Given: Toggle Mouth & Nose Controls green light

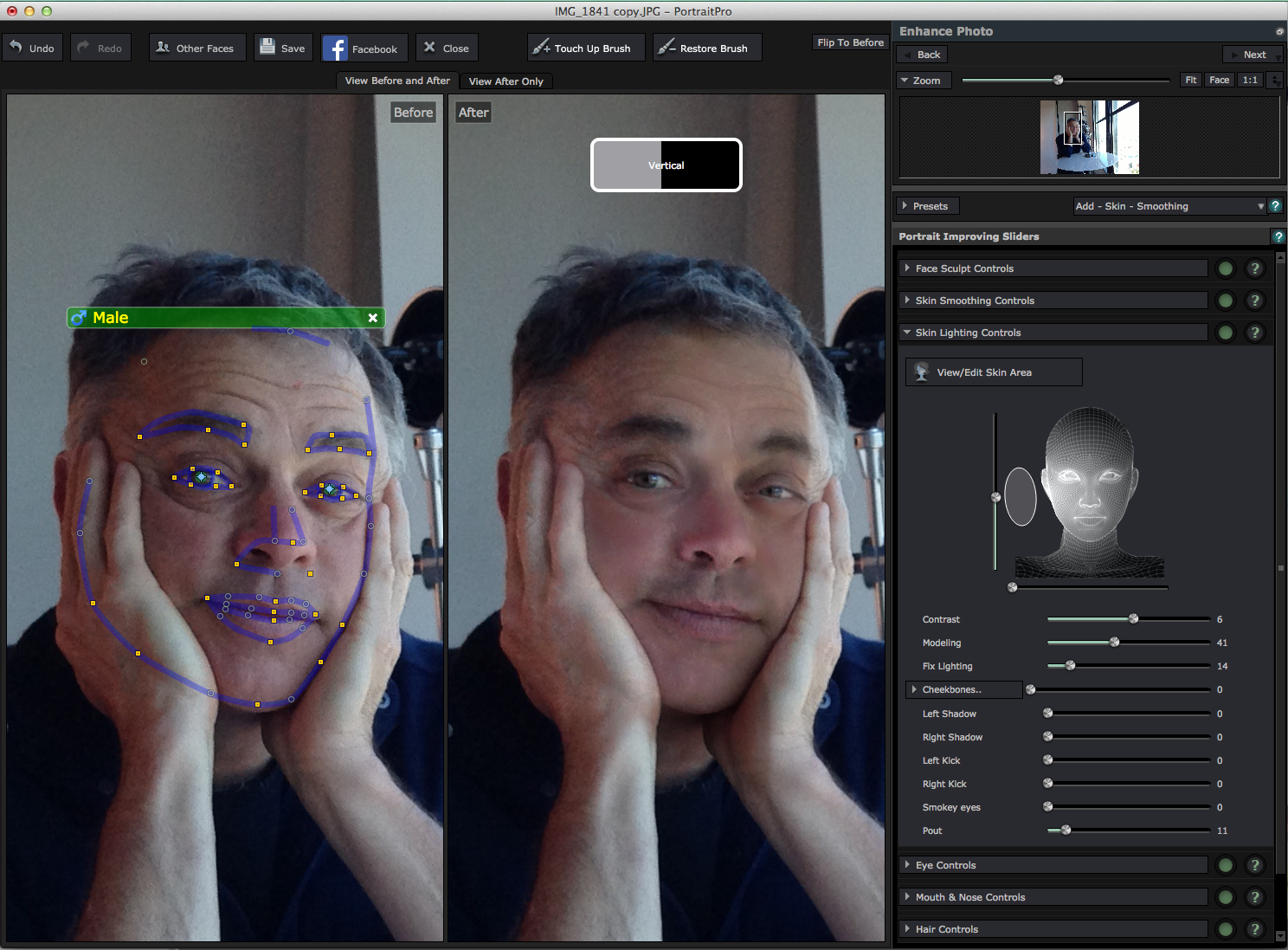Looking at the screenshot, I should click(1226, 897).
